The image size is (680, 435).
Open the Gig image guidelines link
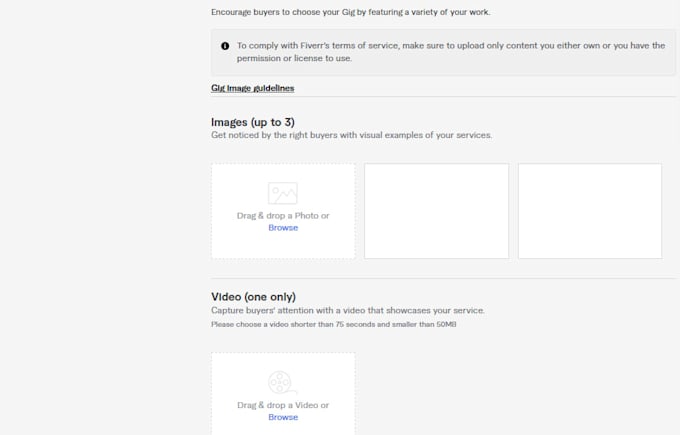tap(252, 88)
